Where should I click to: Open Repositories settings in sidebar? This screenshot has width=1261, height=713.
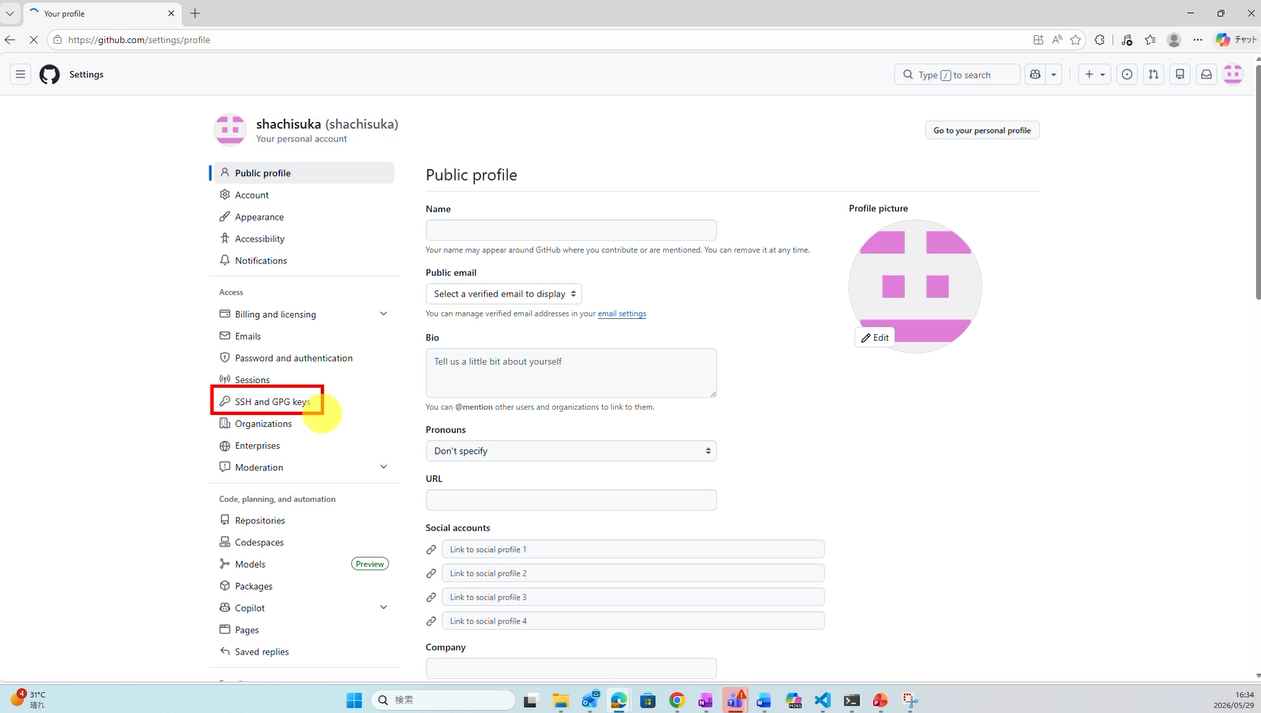click(x=304, y=521)
